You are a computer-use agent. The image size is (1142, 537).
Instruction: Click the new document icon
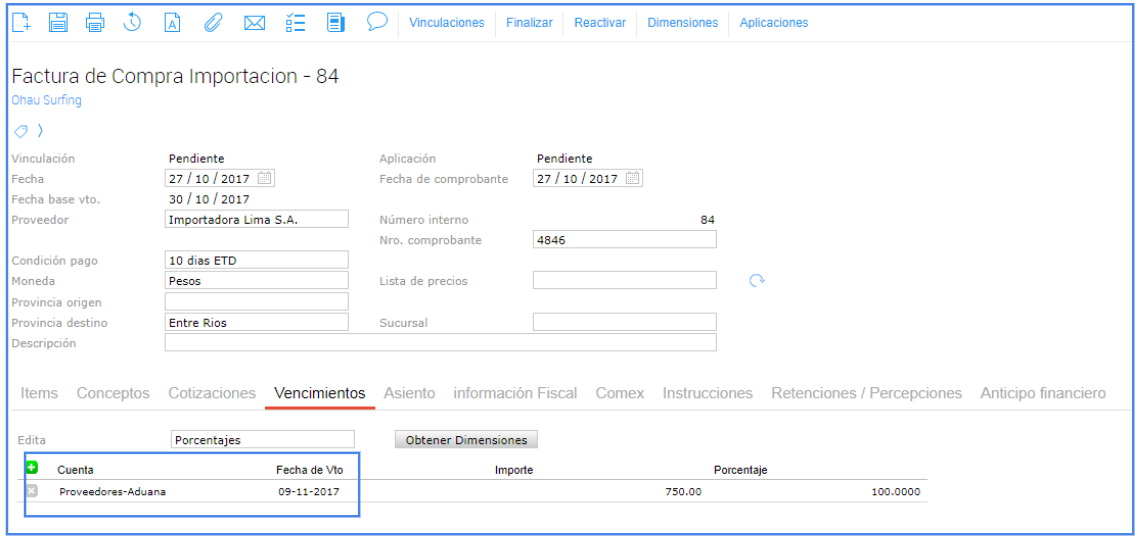(21, 23)
